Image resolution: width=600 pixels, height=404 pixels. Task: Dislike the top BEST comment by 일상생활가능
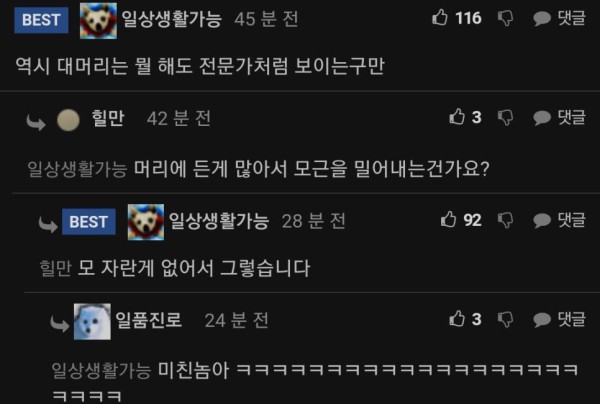pos(505,18)
